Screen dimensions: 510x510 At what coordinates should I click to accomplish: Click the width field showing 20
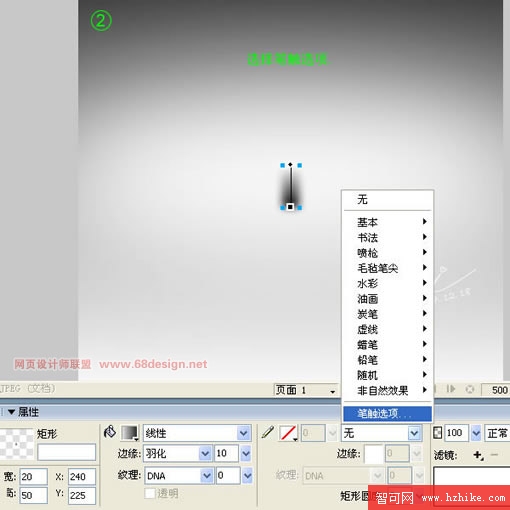click(x=33, y=476)
